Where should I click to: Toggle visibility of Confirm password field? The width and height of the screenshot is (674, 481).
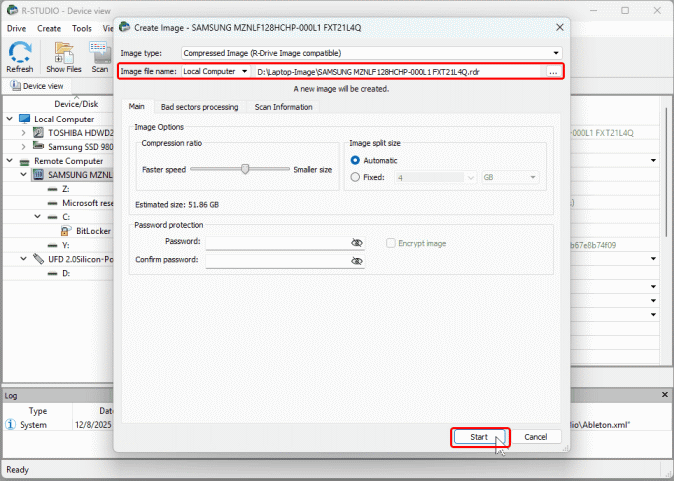[356, 261]
